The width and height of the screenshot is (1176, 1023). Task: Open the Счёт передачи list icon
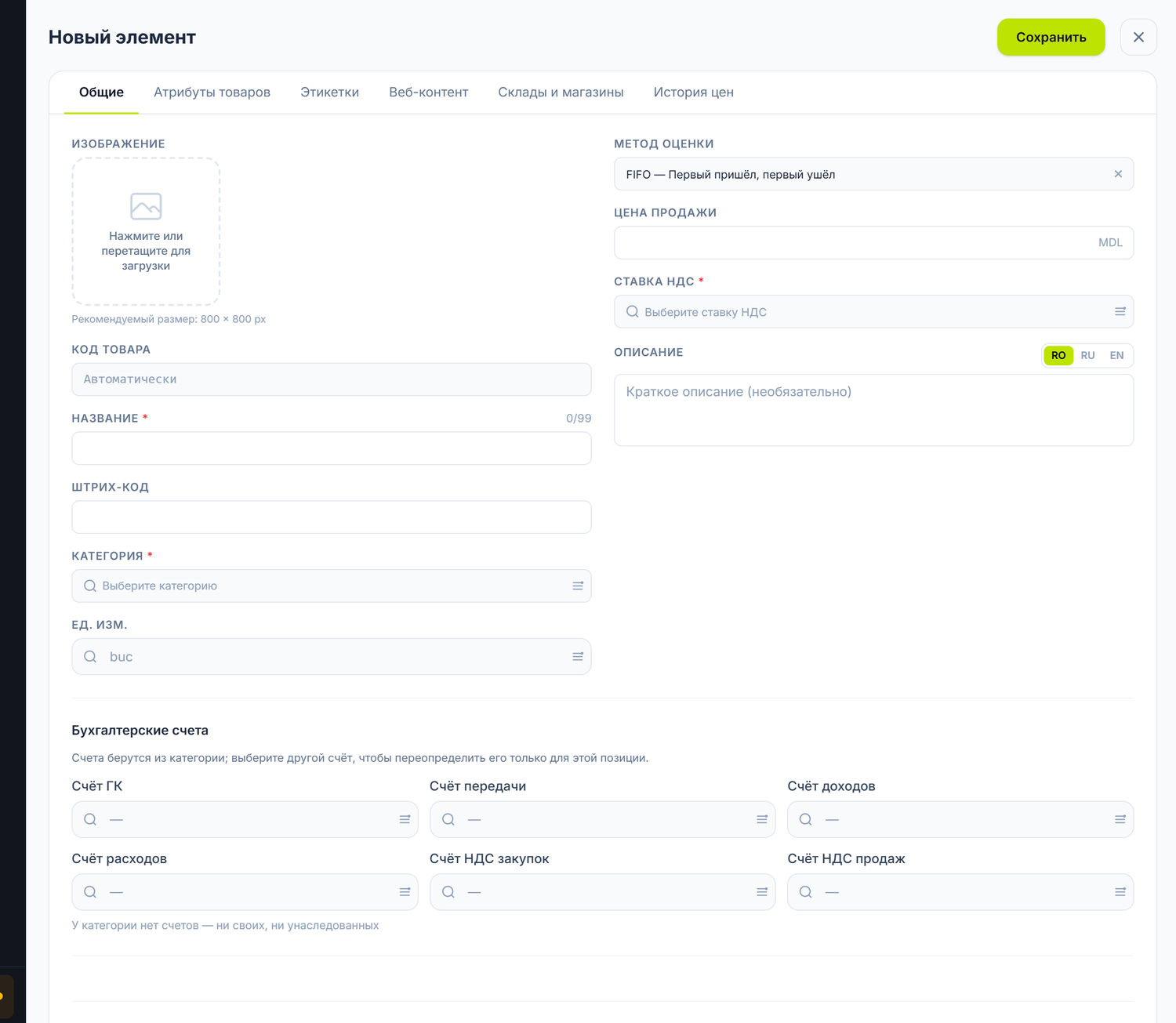click(x=762, y=819)
